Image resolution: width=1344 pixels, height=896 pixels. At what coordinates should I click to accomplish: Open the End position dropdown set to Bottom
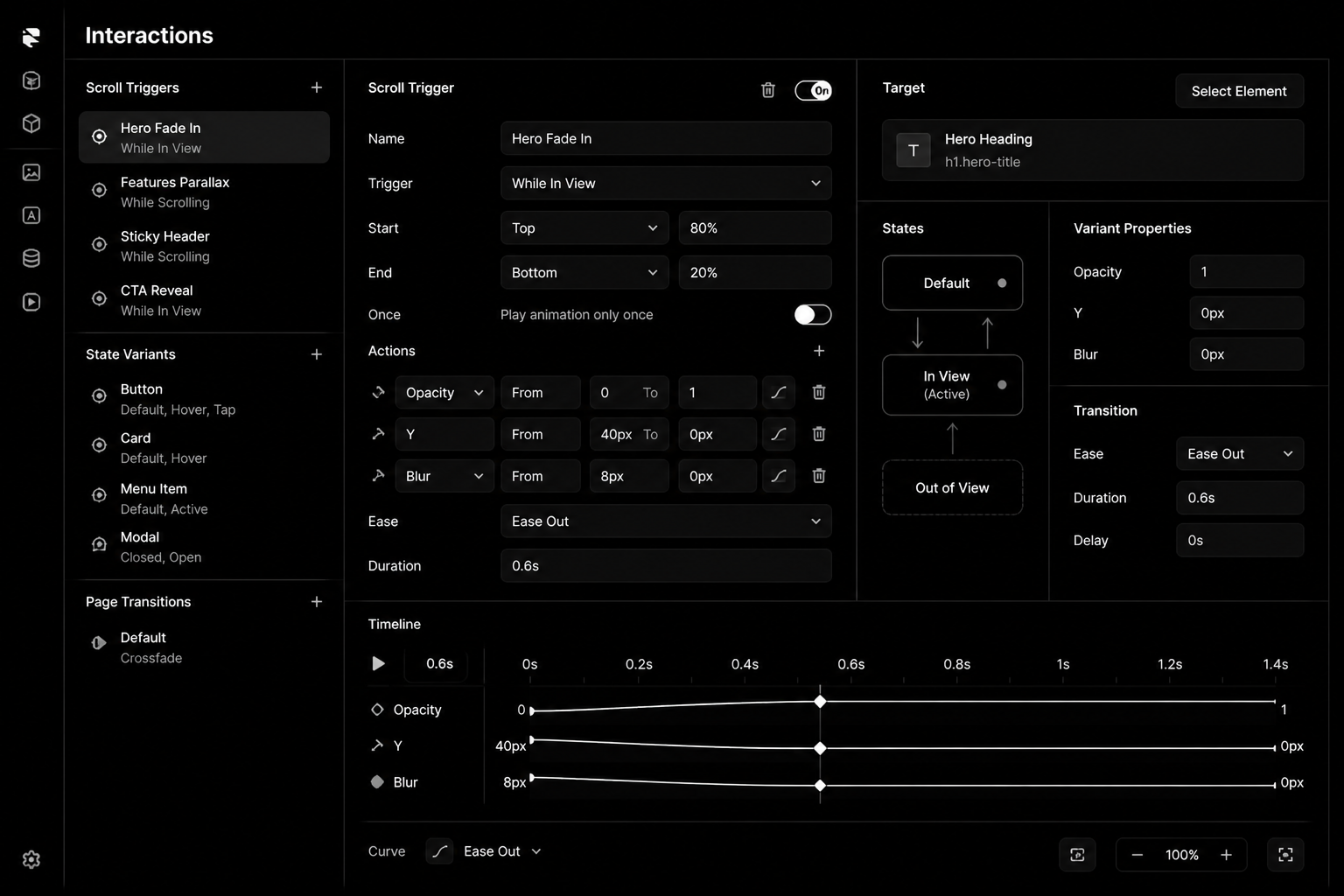(x=584, y=272)
